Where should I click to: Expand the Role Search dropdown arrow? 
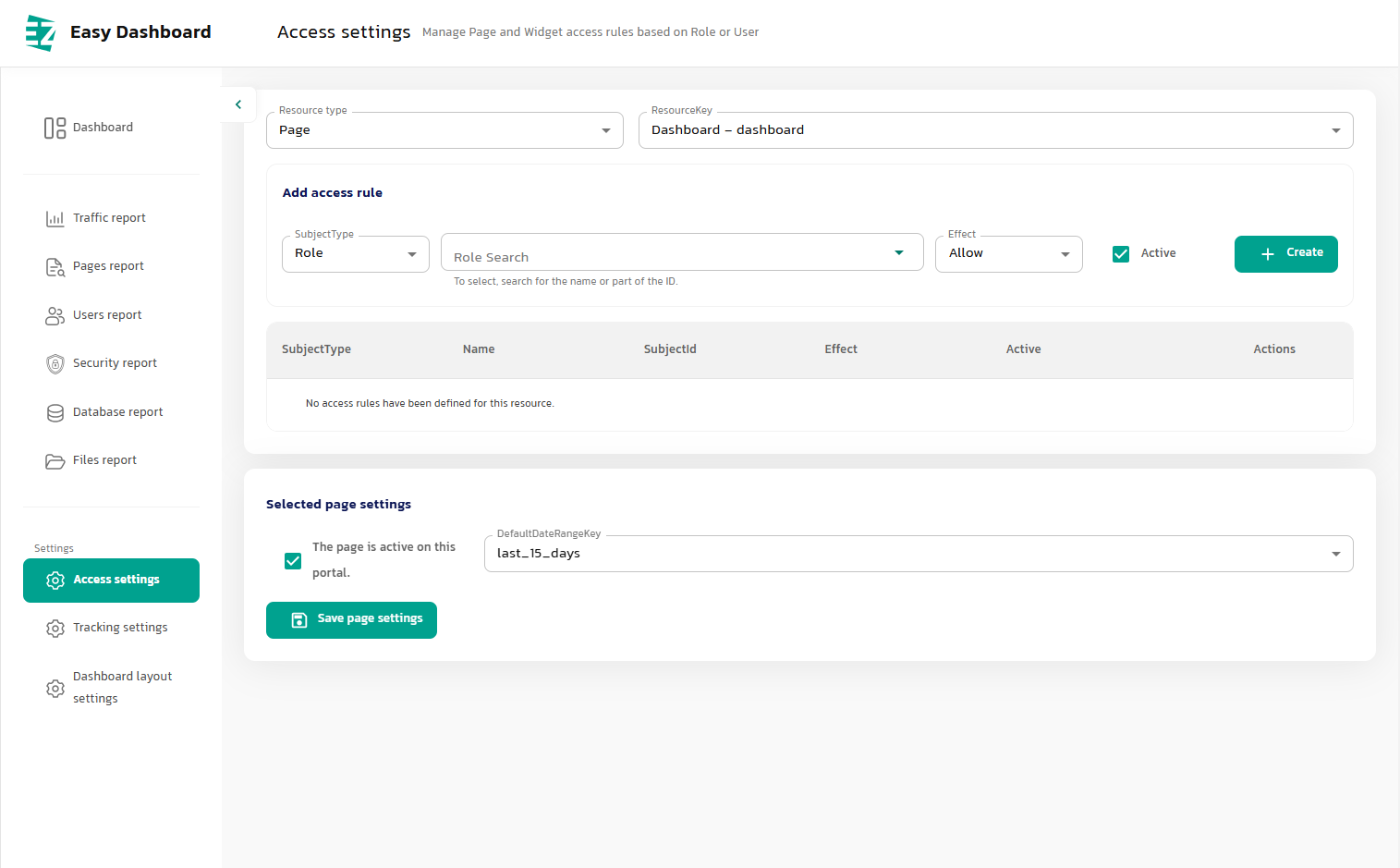coord(898,252)
